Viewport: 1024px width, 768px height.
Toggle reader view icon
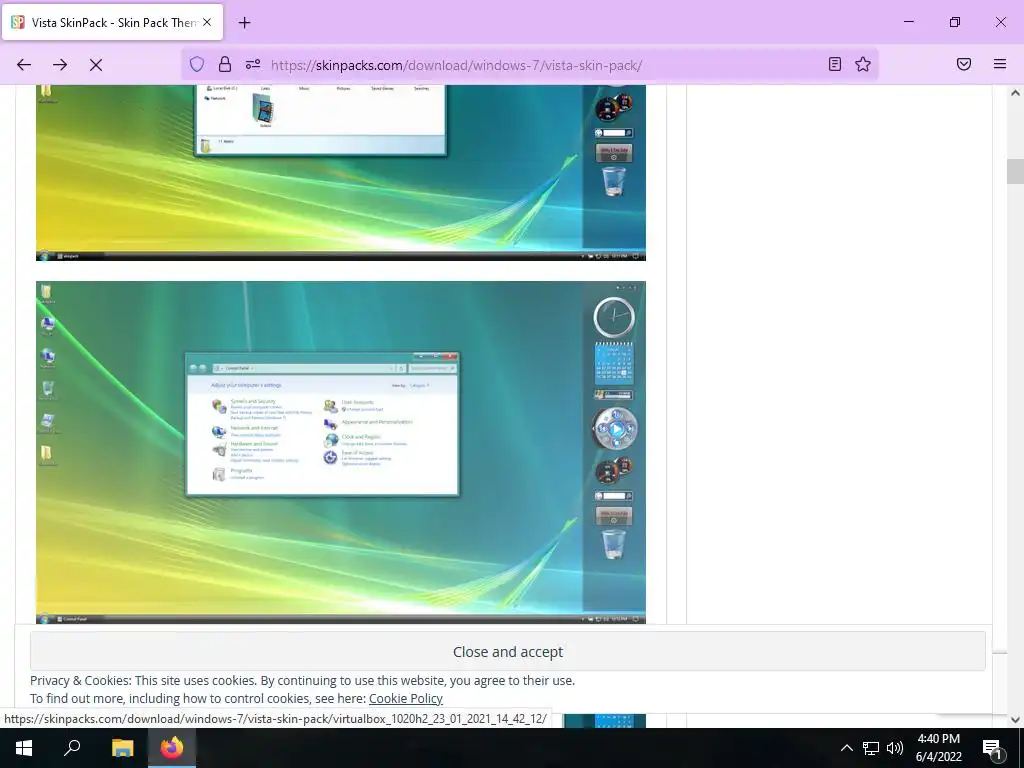point(835,64)
